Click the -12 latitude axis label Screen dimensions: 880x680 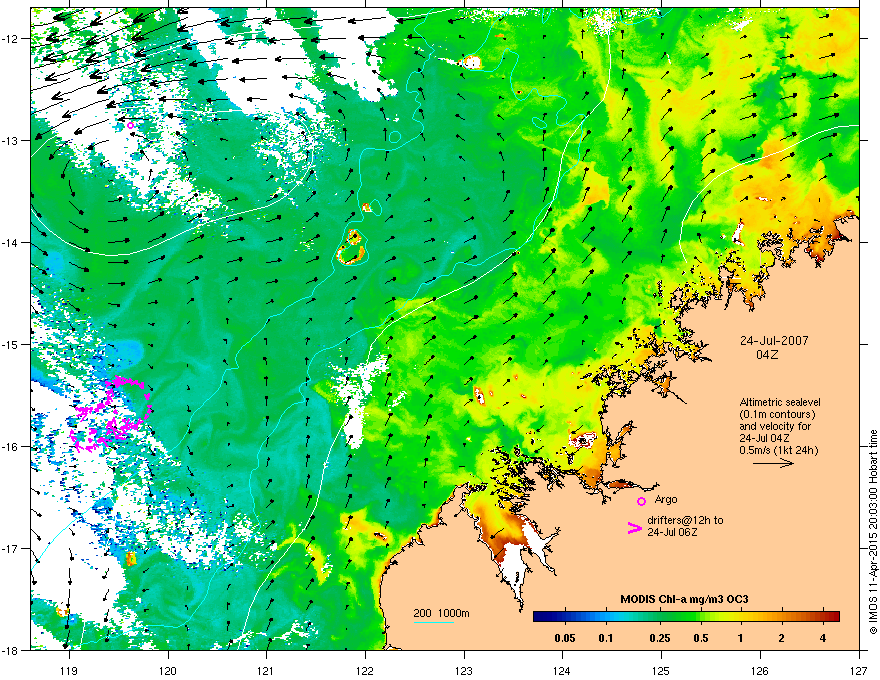10,38
